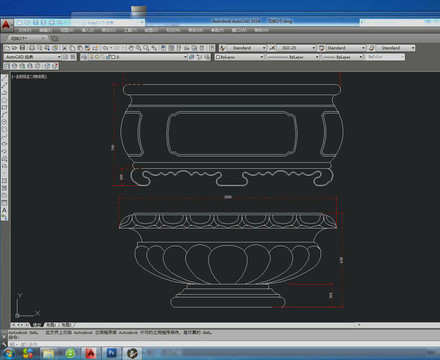Expand the ByLayer linetype dropdown

pyautogui.click(x=293, y=57)
